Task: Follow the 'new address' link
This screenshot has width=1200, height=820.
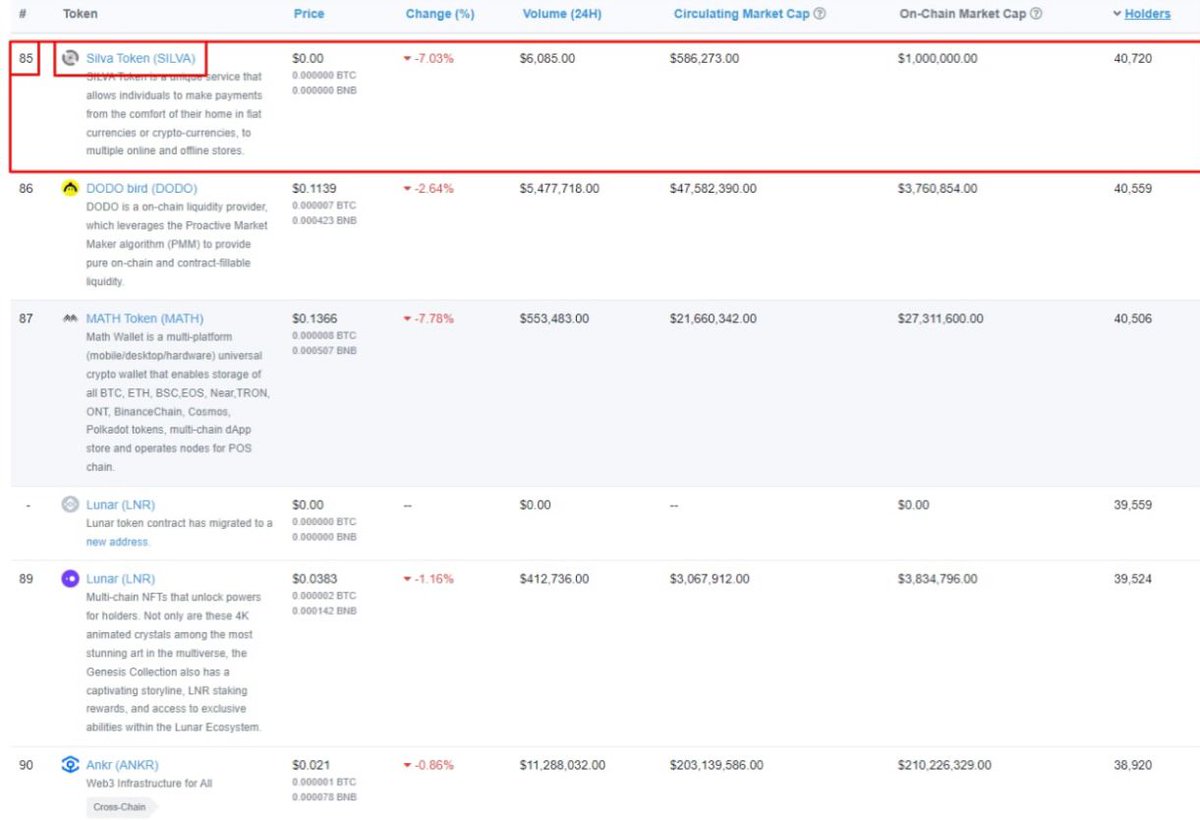Action: click(117, 542)
